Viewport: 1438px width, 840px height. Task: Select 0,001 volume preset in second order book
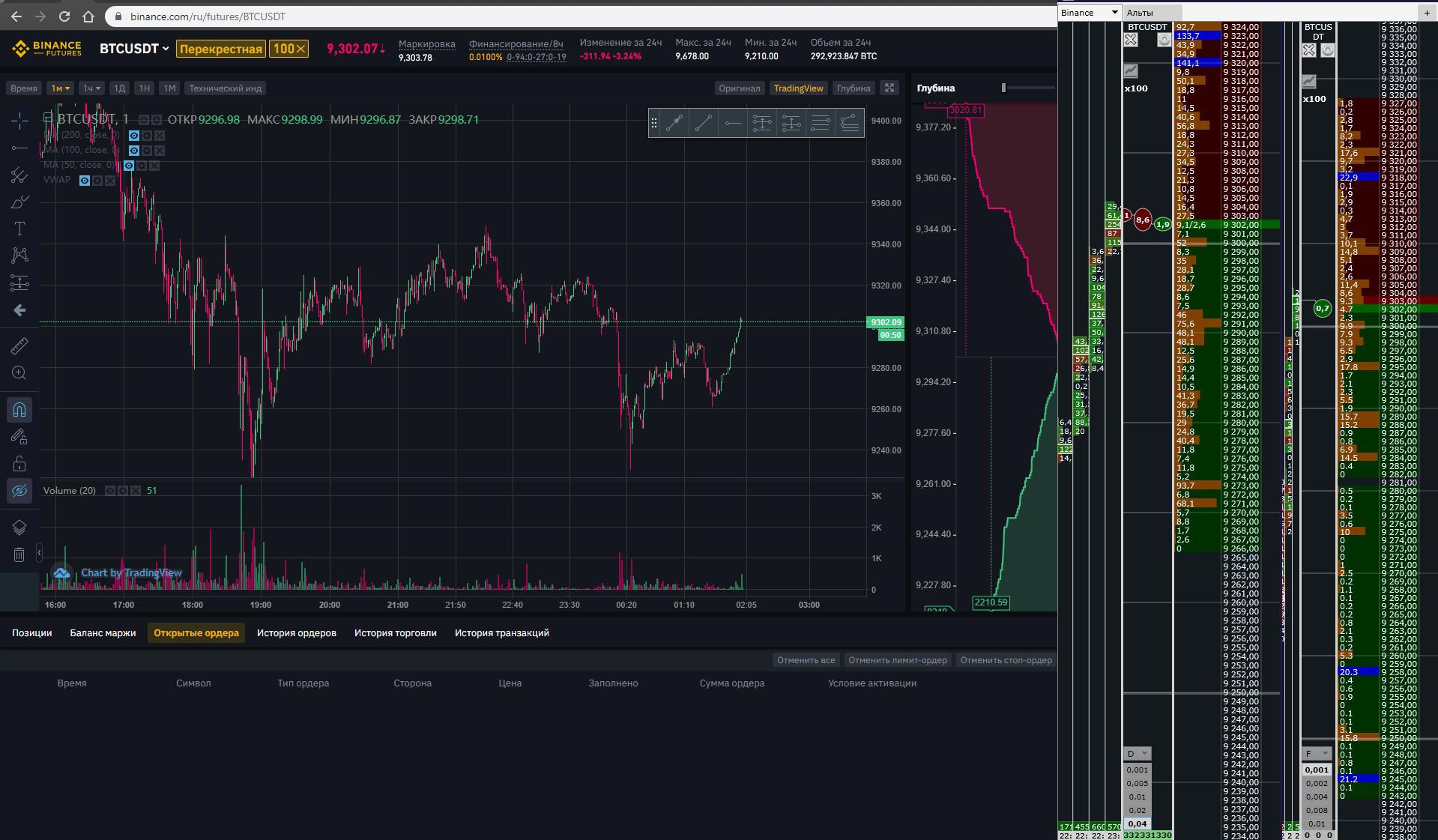1317,770
